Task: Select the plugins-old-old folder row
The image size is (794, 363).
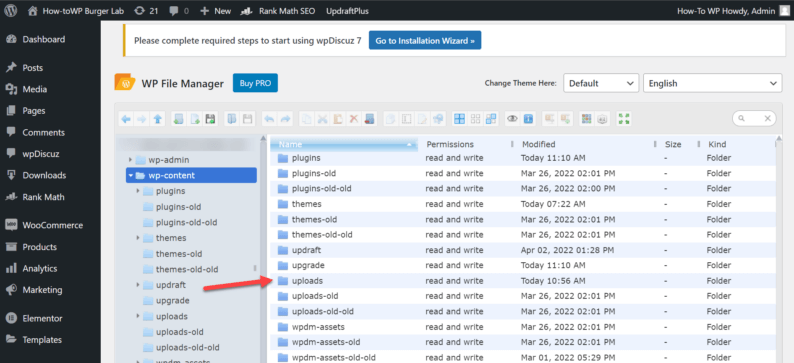Action: point(522,188)
